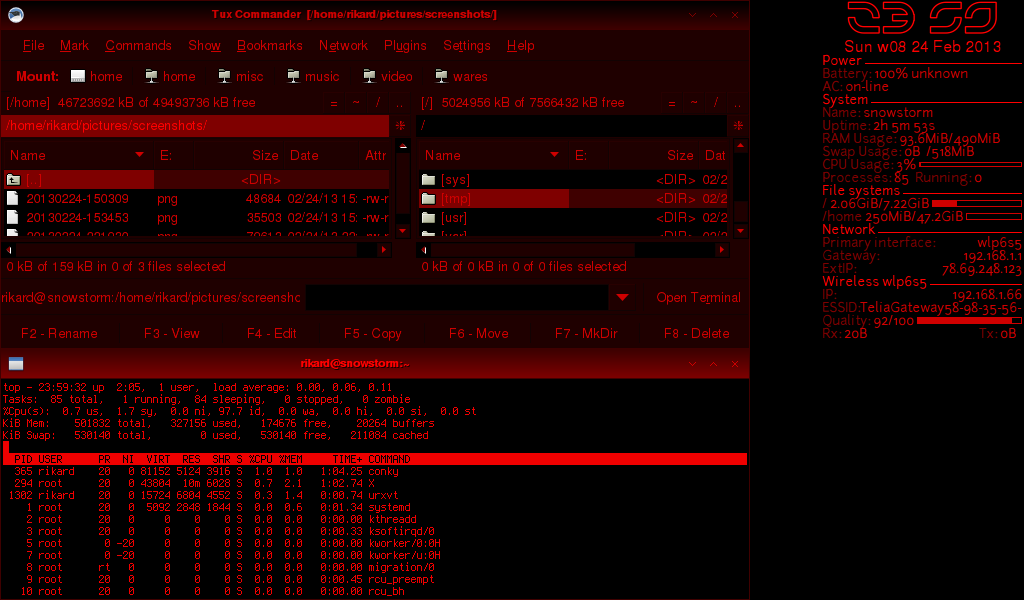Image resolution: width=1024 pixels, height=600 pixels.
Task: Open the Show menu
Action: [204, 46]
